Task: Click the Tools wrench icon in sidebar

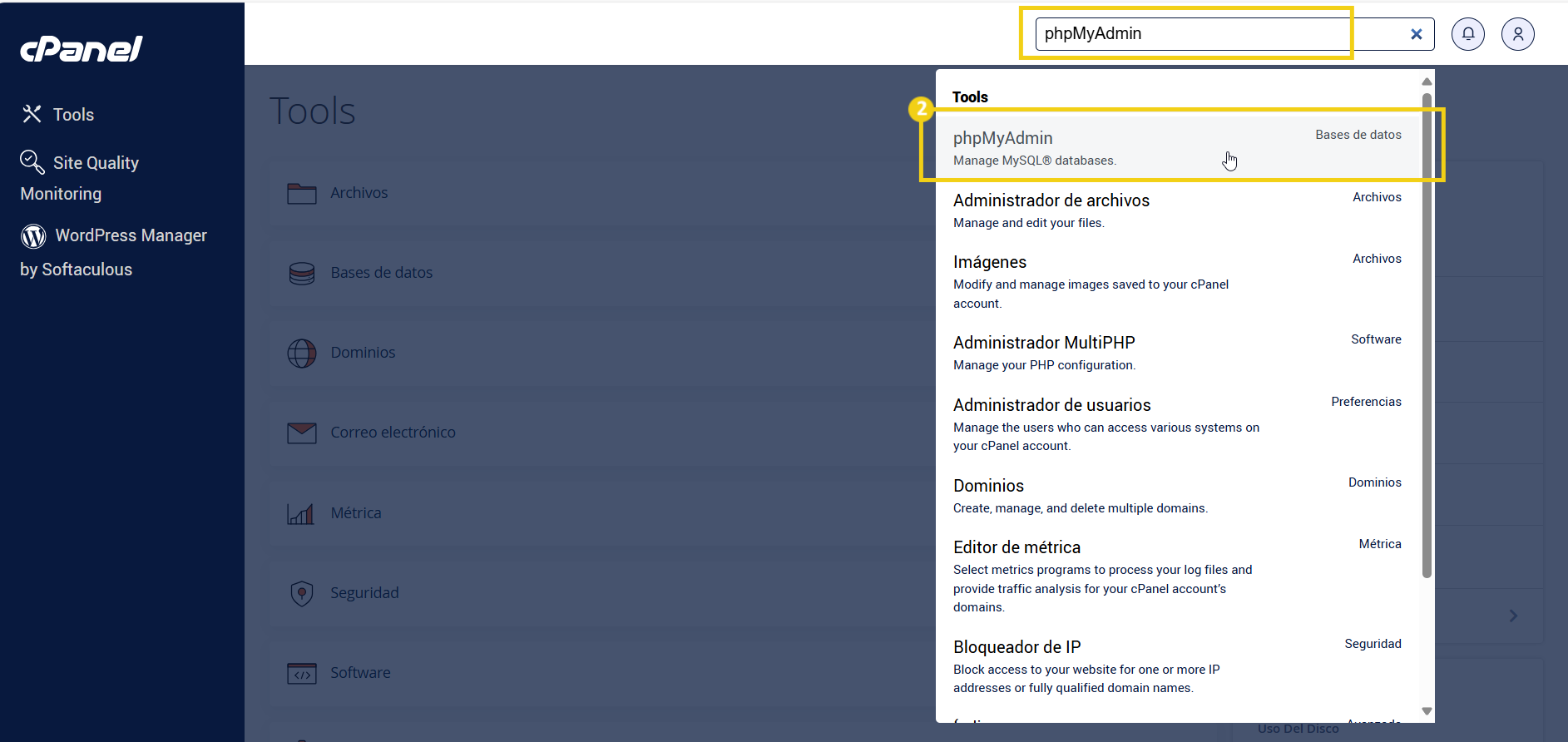Action: 32,114
